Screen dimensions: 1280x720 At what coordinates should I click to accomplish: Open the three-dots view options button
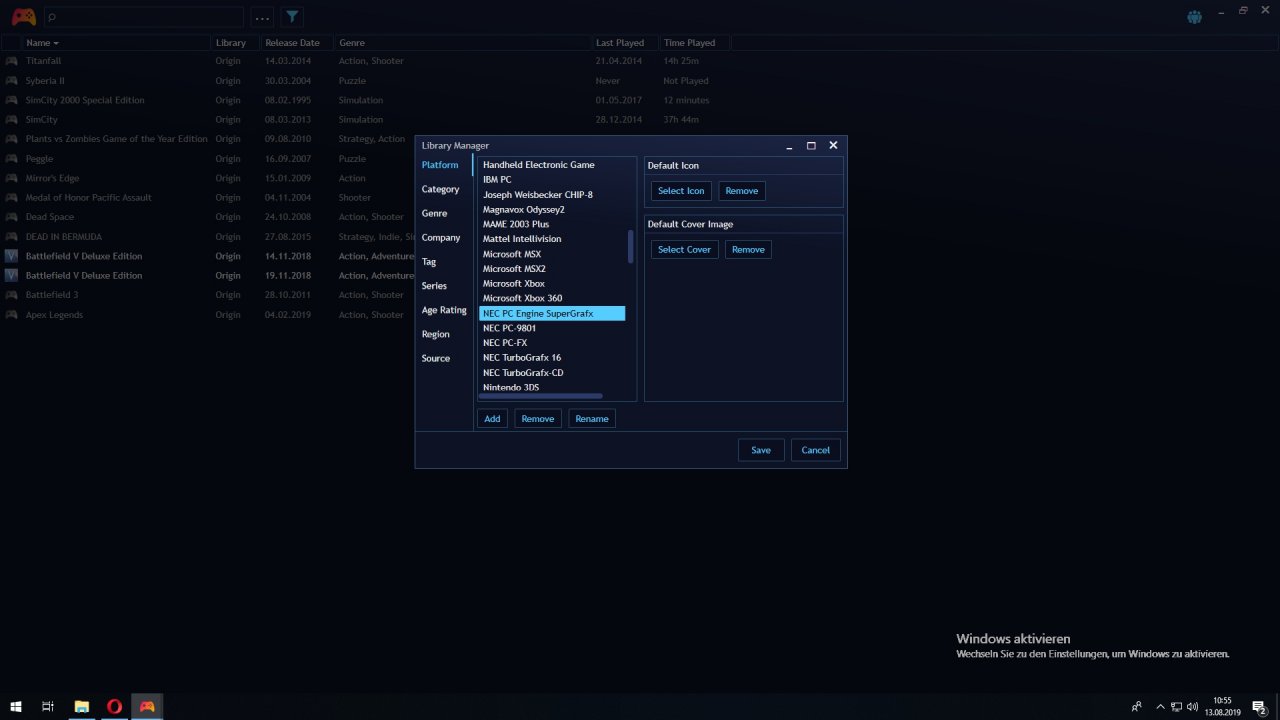pos(262,17)
